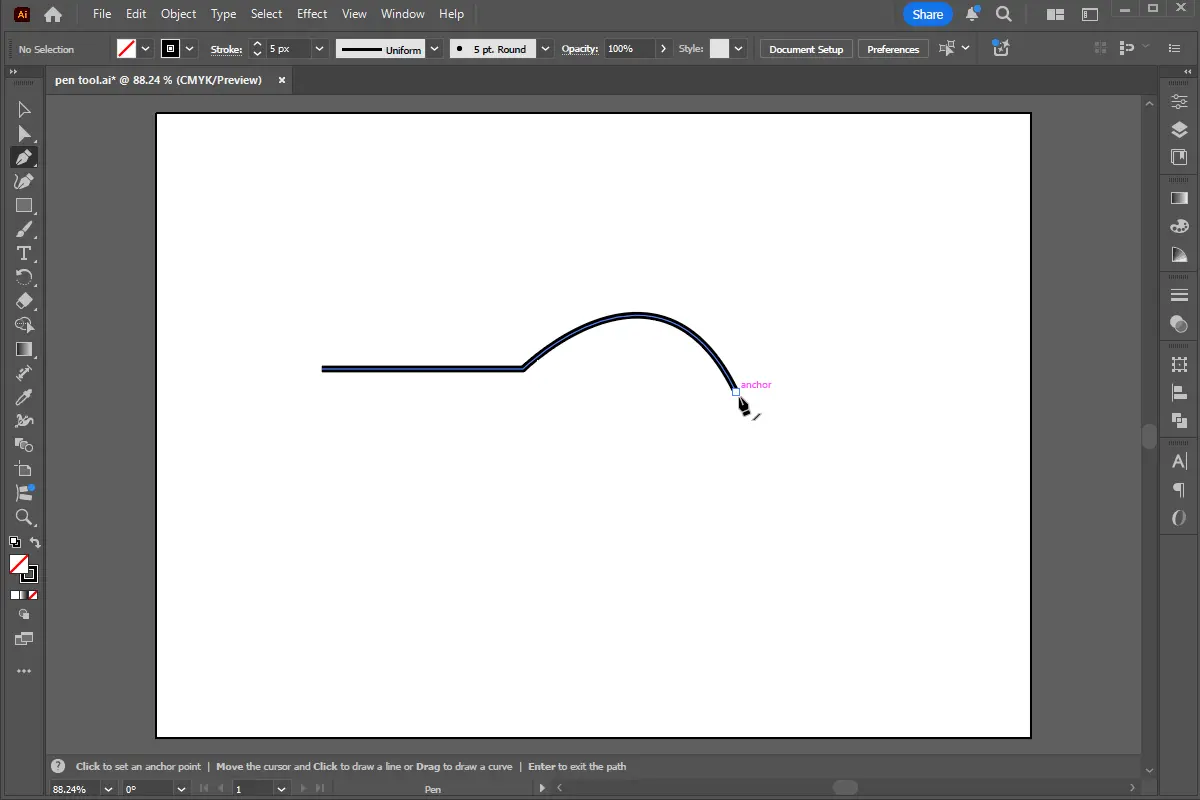Open Preferences from the control bar
The height and width of the screenshot is (800, 1200).
tap(892, 48)
